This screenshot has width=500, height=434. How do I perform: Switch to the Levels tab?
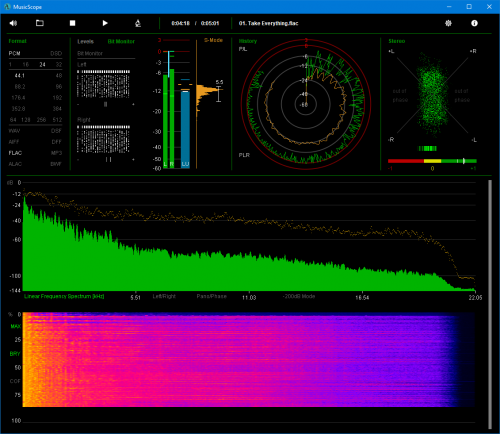[x=85, y=41]
